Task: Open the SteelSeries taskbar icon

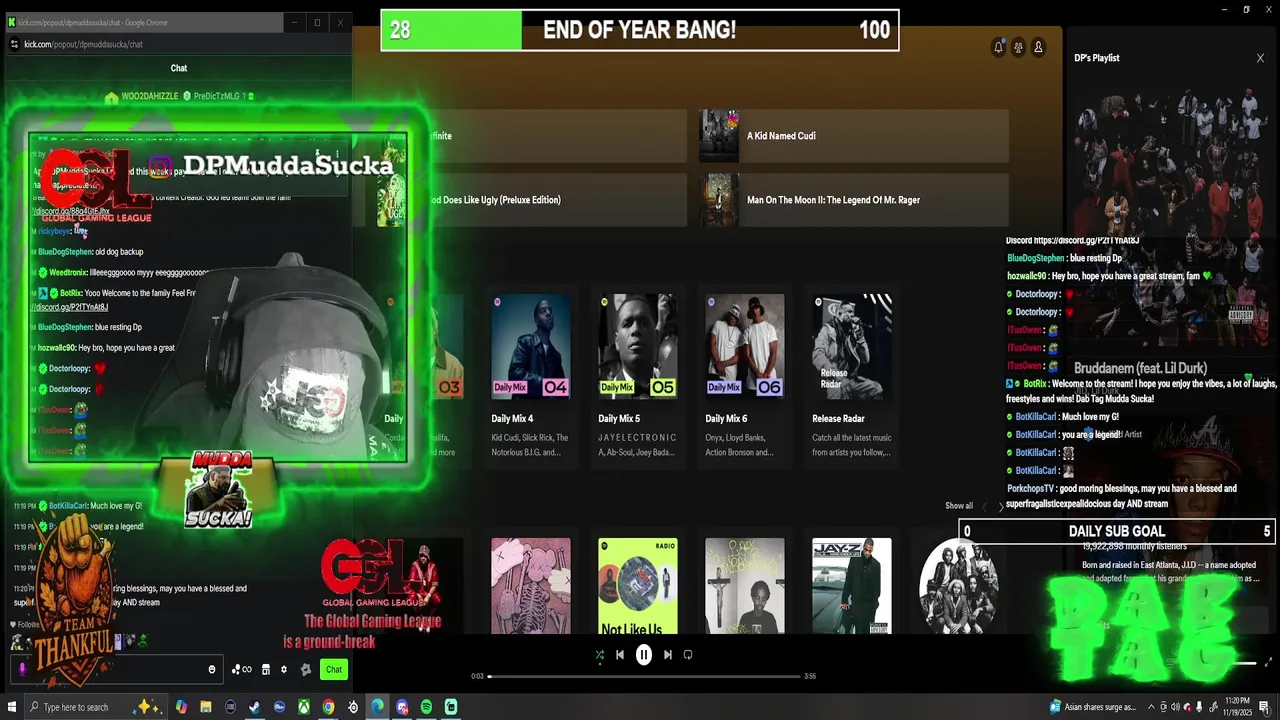Action: coord(353,707)
